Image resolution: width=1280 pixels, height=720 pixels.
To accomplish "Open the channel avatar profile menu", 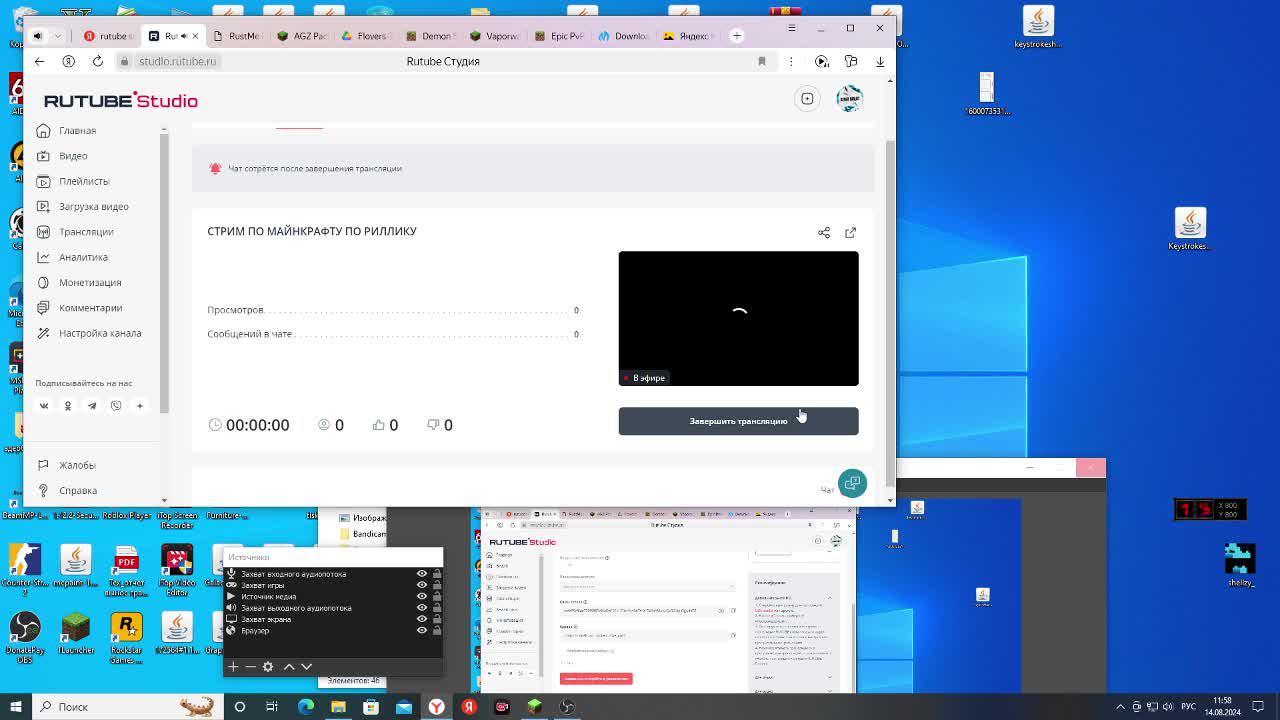I will (x=849, y=99).
